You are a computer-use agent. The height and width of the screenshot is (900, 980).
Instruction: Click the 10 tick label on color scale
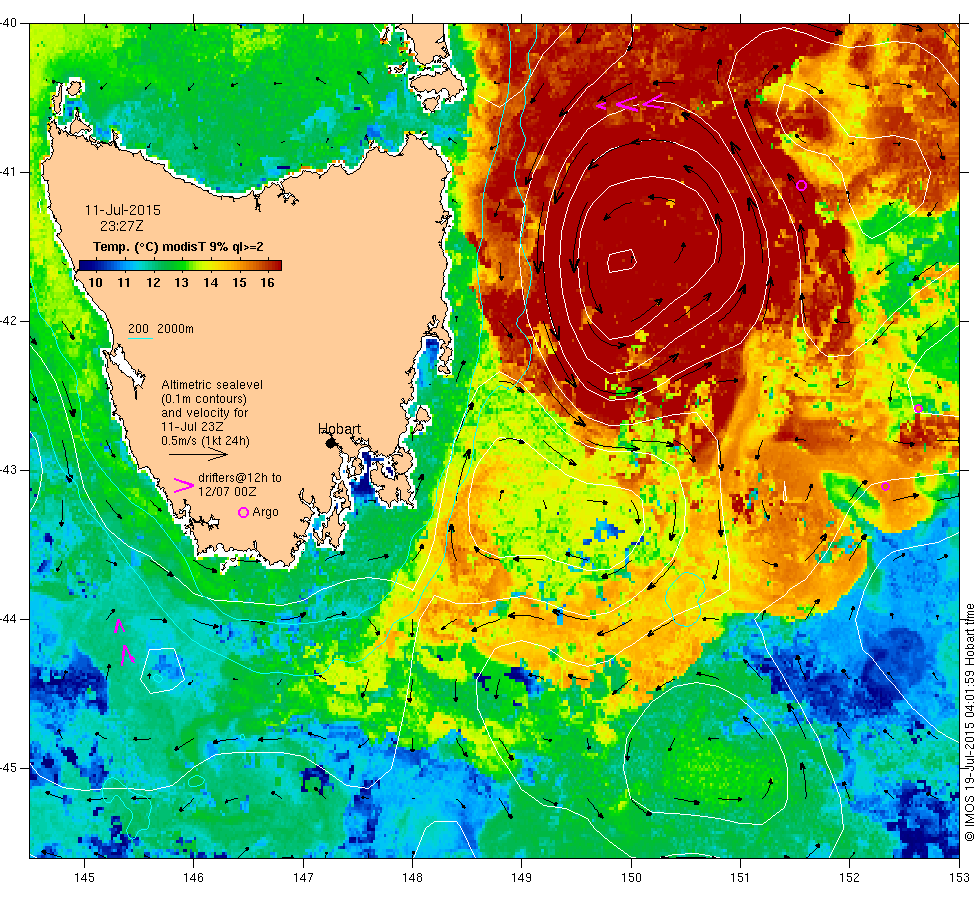pos(95,282)
